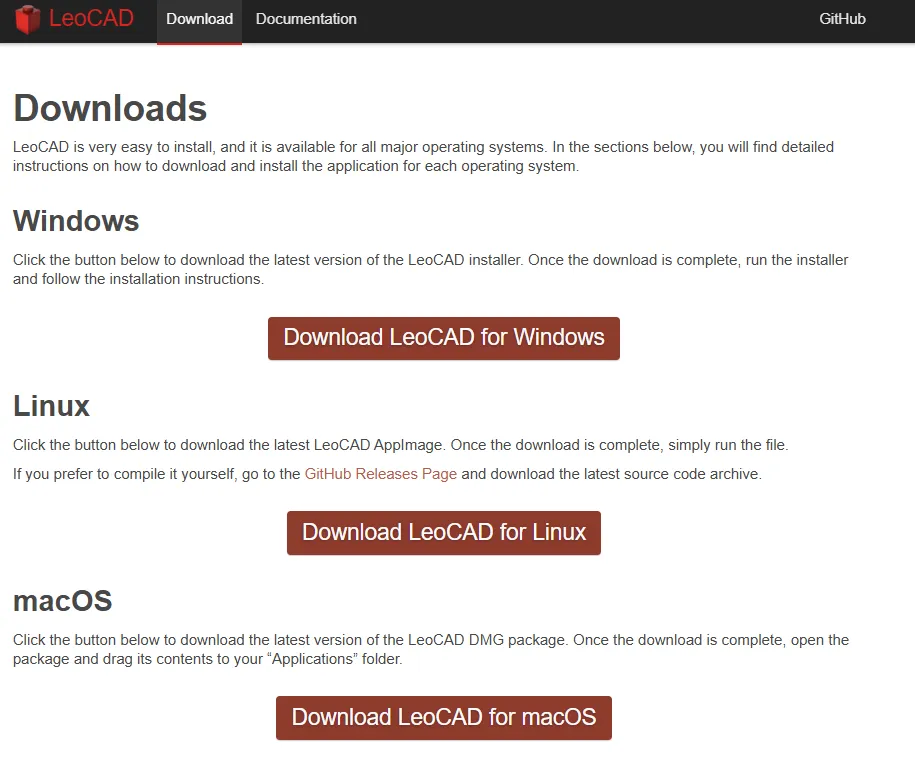The width and height of the screenshot is (915, 758).
Task: Click the red LeoCAD brick logo icon
Action: [x=28, y=19]
